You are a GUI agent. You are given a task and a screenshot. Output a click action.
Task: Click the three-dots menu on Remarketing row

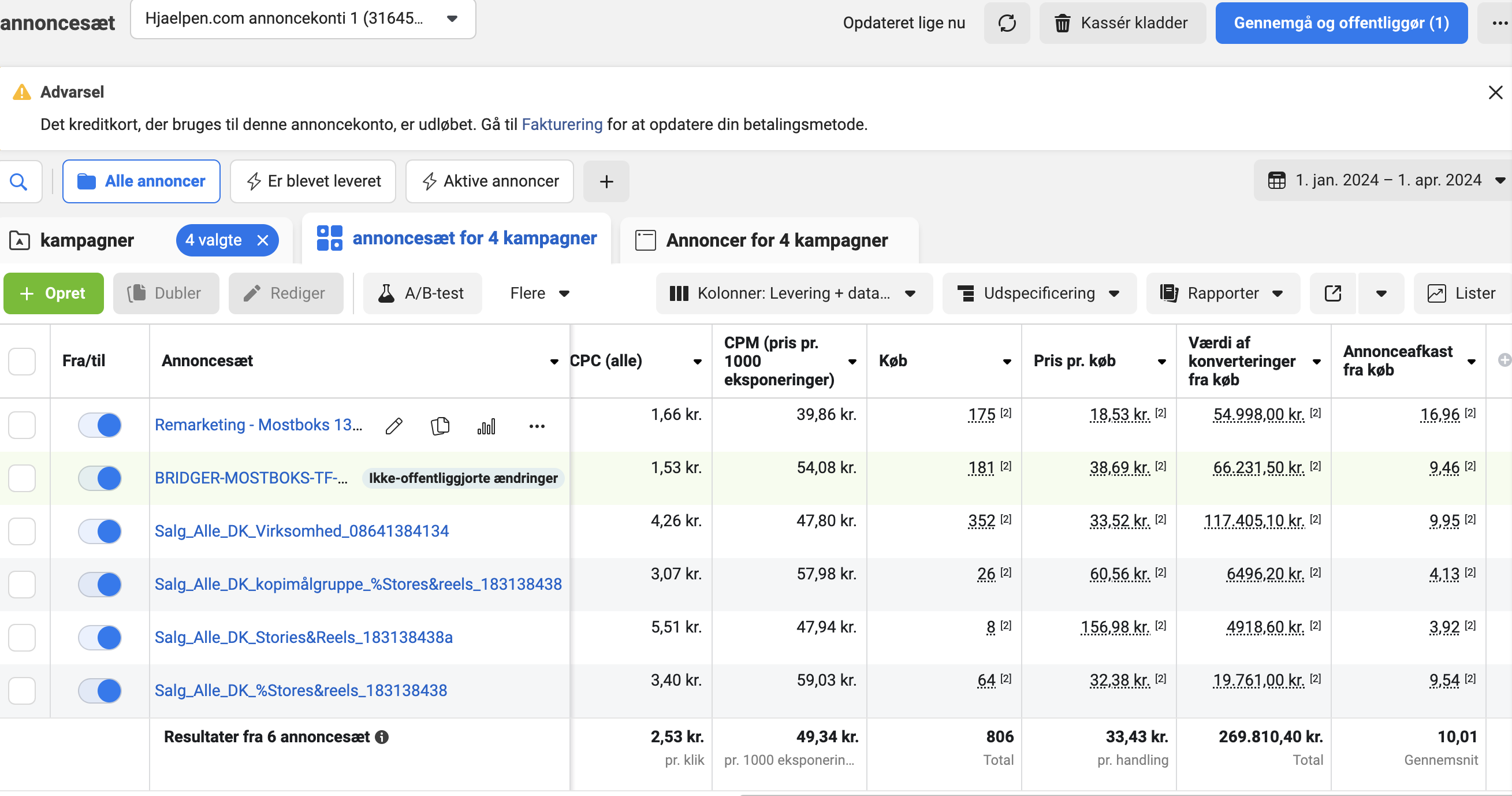pyautogui.click(x=537, y=426)
